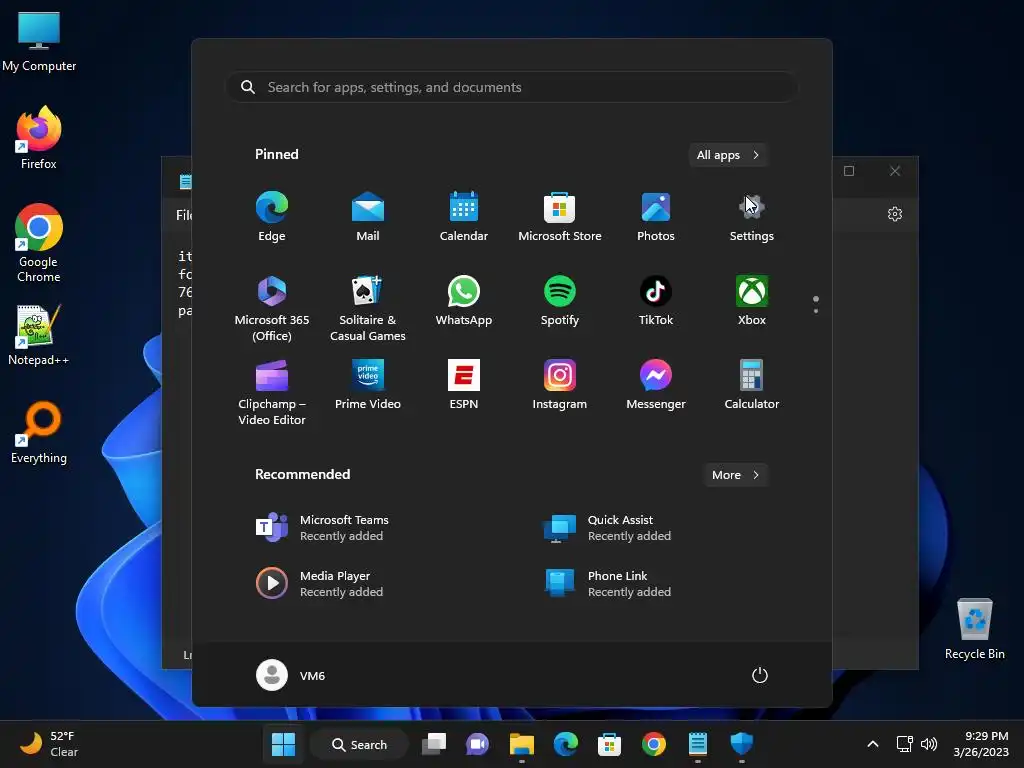Open Notepad settings gear icon
The image size is (1024, 768).
pyautogui.click(x=895, y=214)
